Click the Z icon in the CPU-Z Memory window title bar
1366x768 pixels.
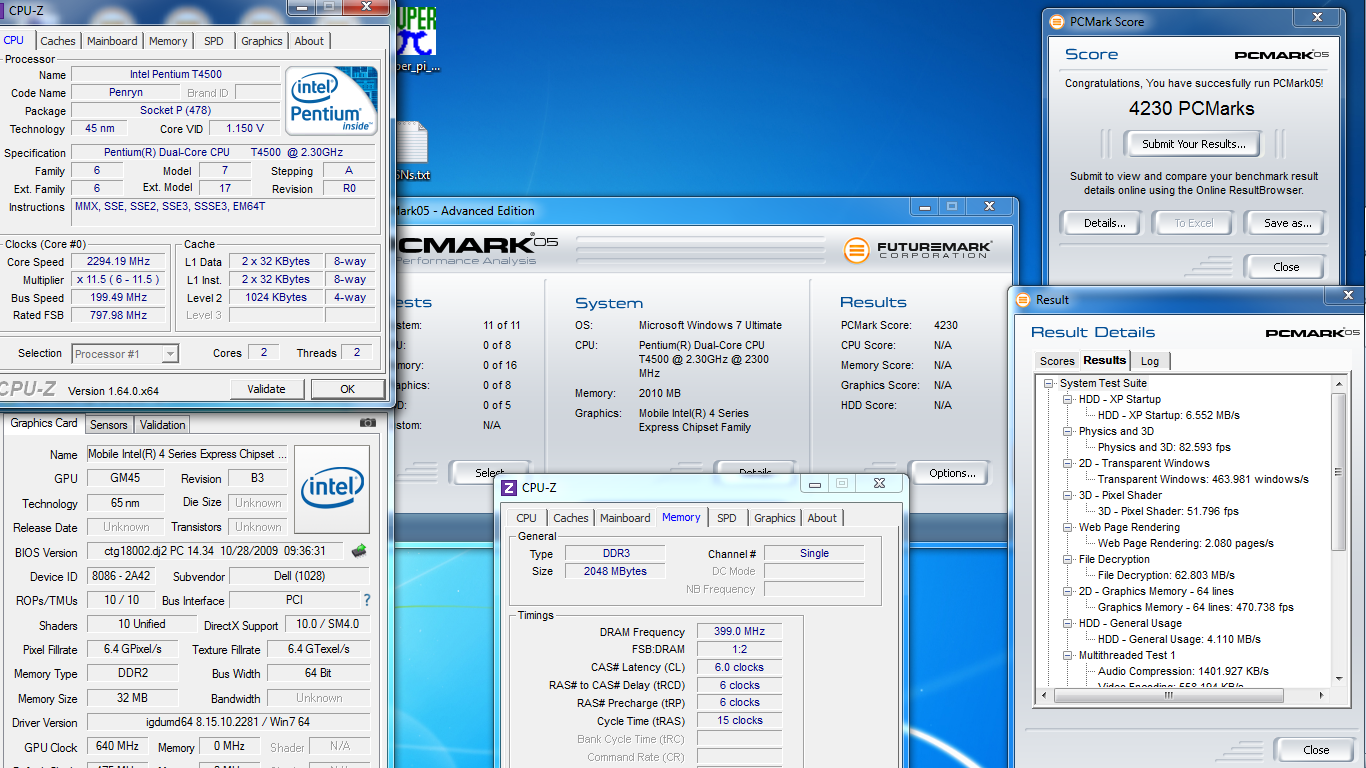pos(508,487)
